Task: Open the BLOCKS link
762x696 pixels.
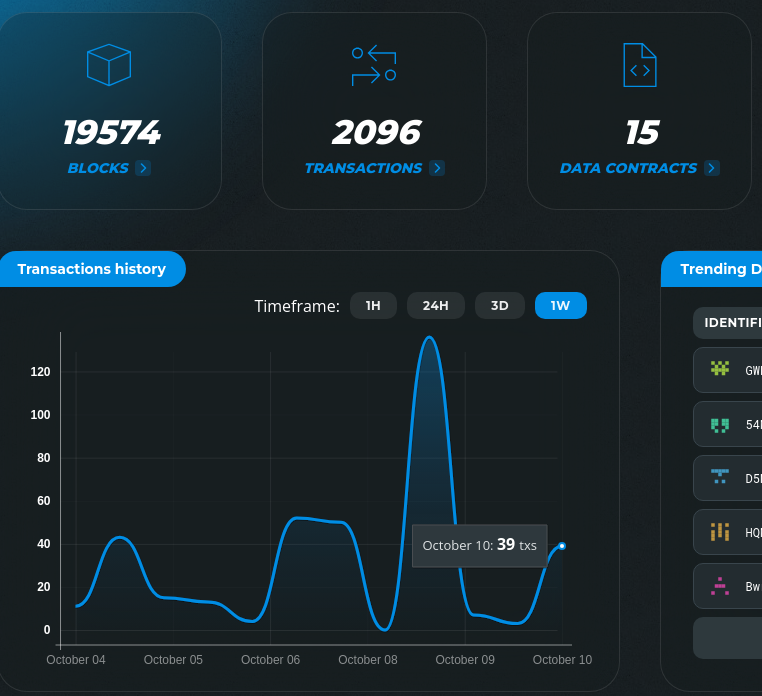Action: pos(98,168)
